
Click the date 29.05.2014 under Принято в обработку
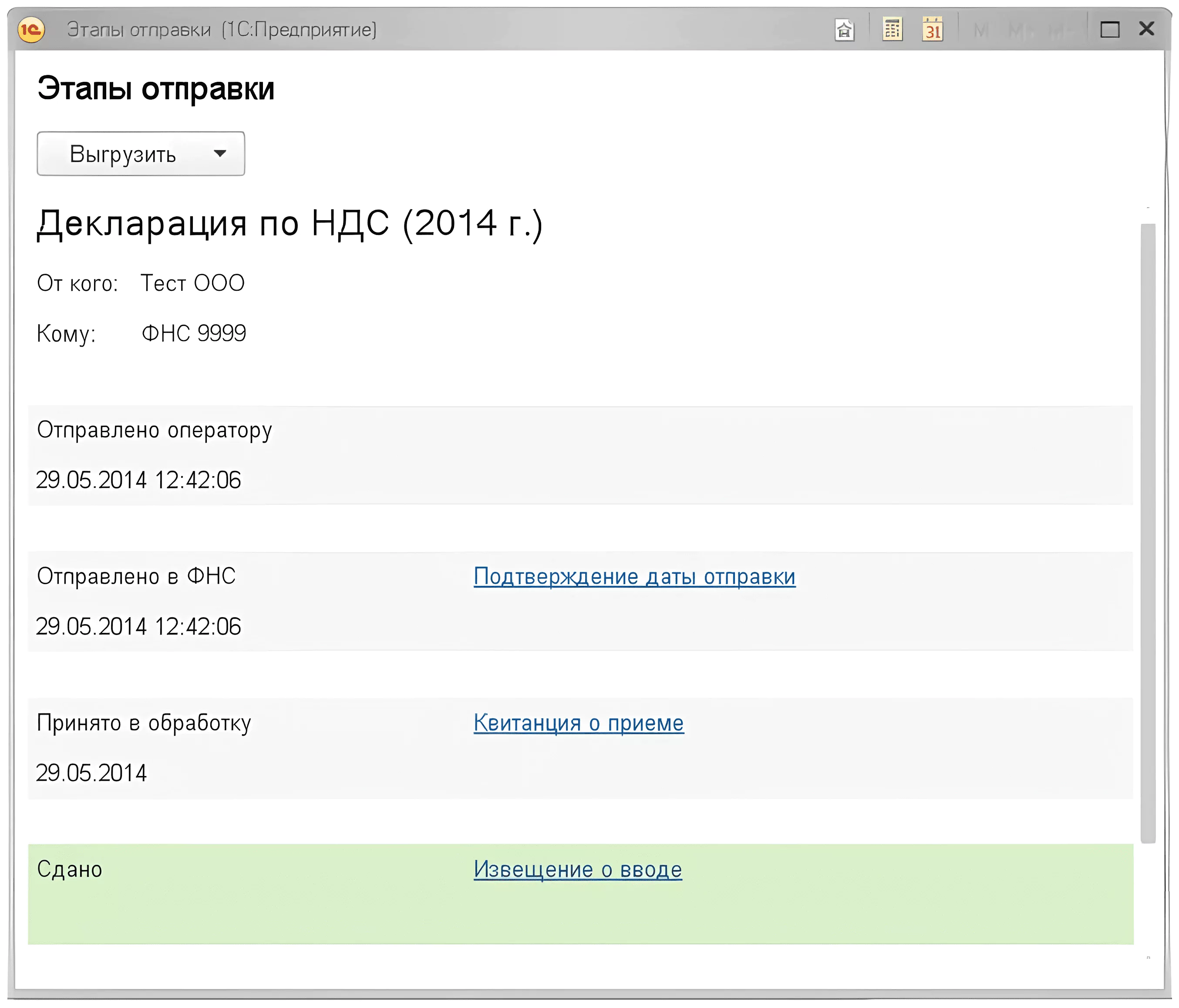91,773
